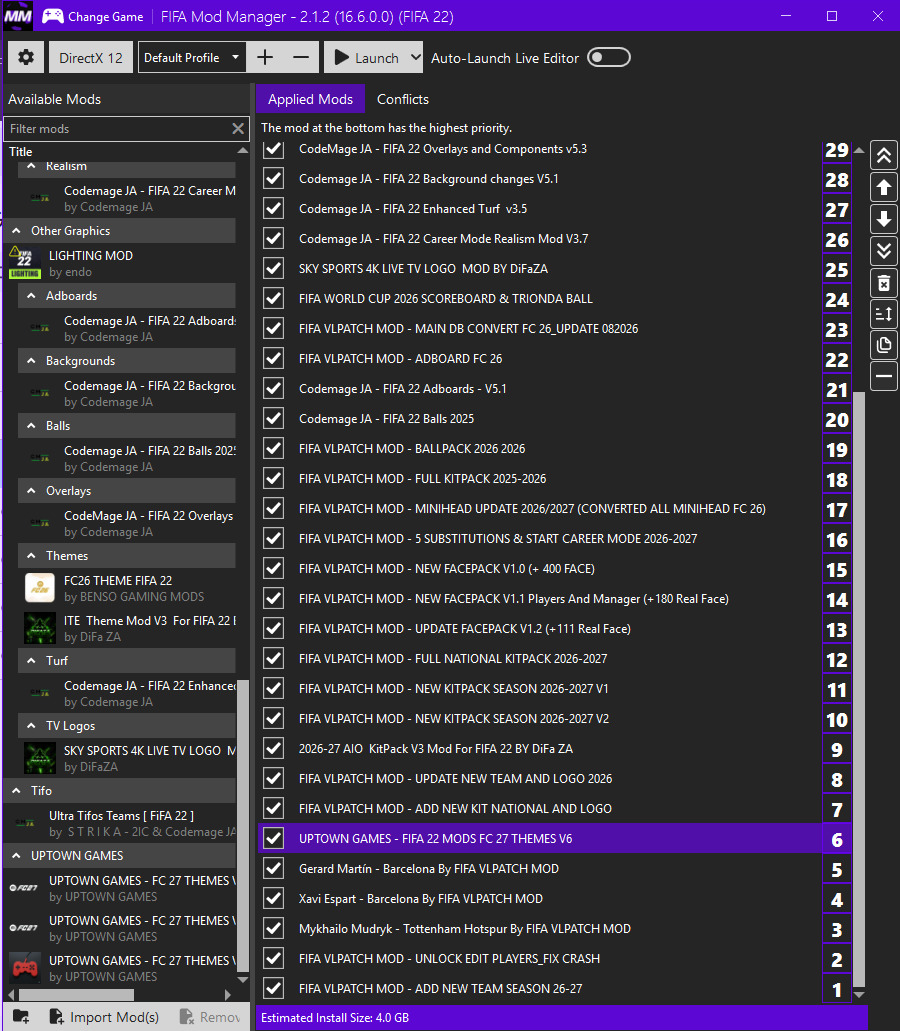Image resolution: width=900 pixels, height=1031 pixels.
Task: Uncheck ADD NEW TEAM SEASON 26-27 mod
Action: tap(273, 988)
